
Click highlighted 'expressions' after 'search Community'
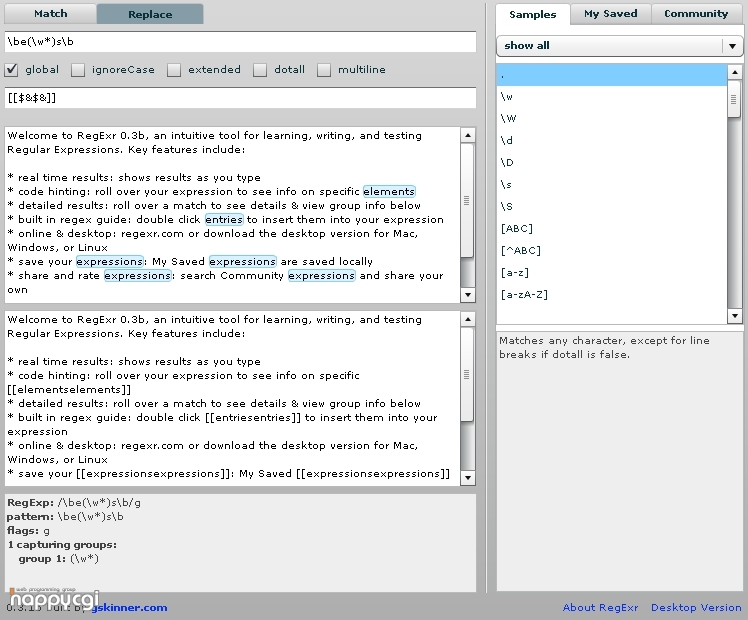(x=322, y=276)
